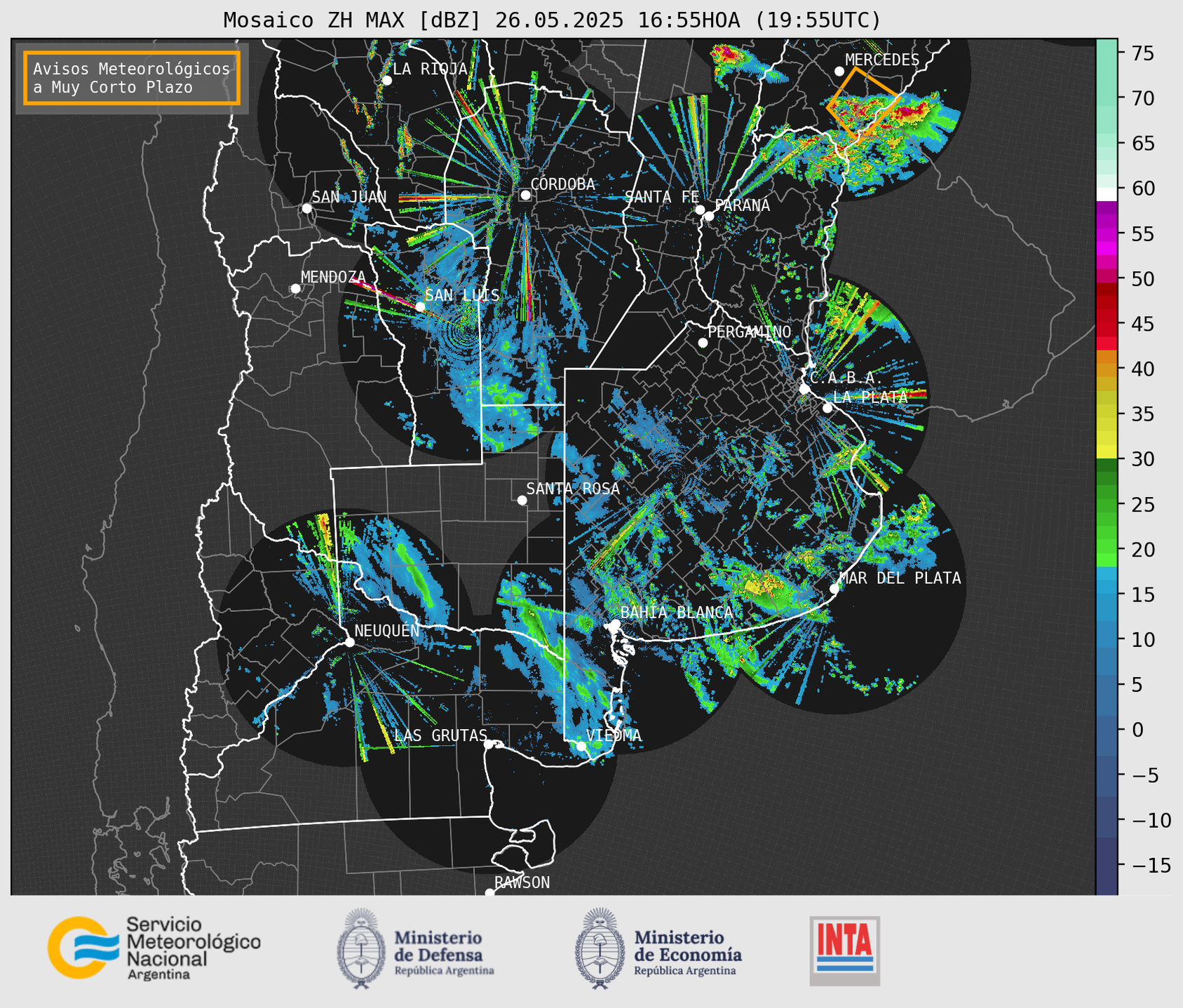Click the map title Mosaico ZH MAX

(x=551, y=20)
